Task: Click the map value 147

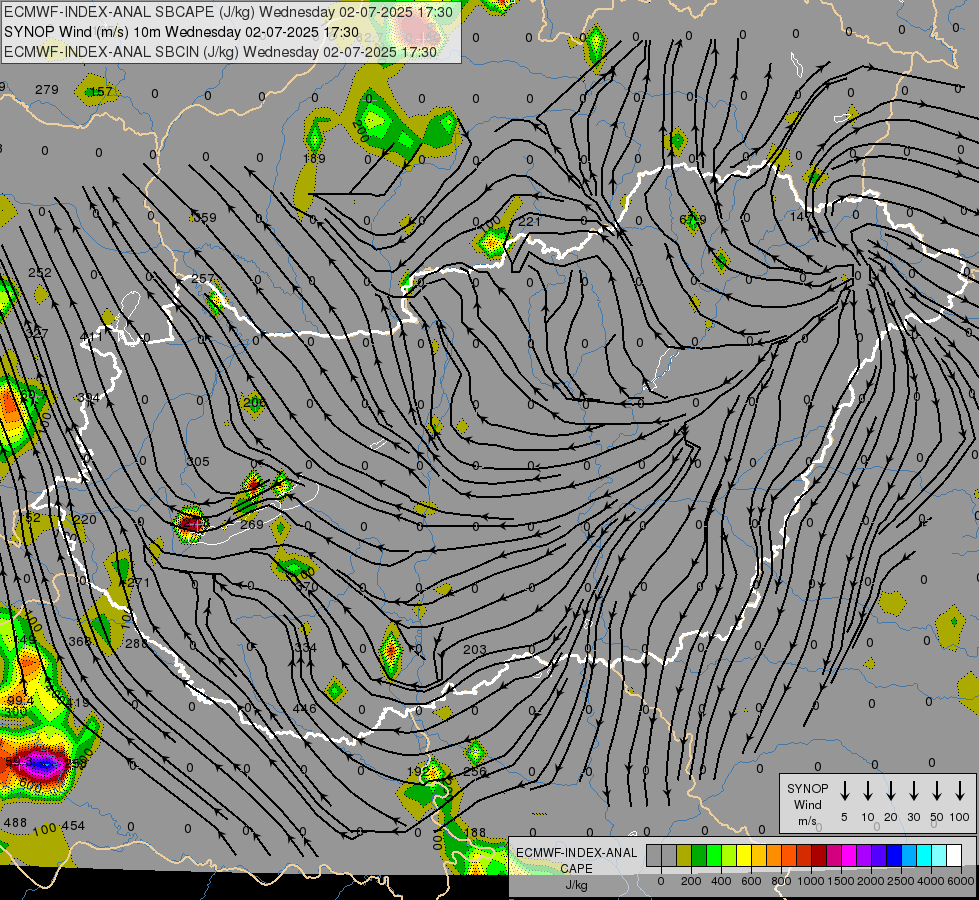Action: [x=801, y=217]
